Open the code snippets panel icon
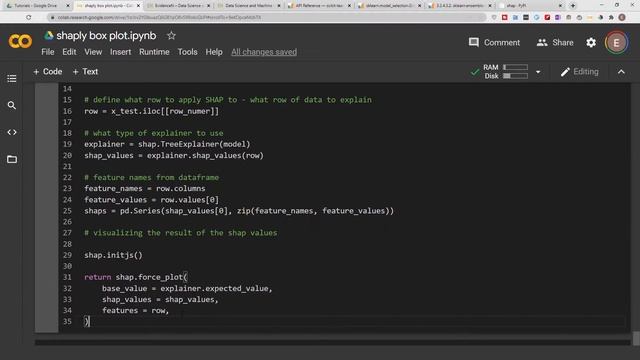Viewport: 640px width, 360px height. tap(12, 132)
